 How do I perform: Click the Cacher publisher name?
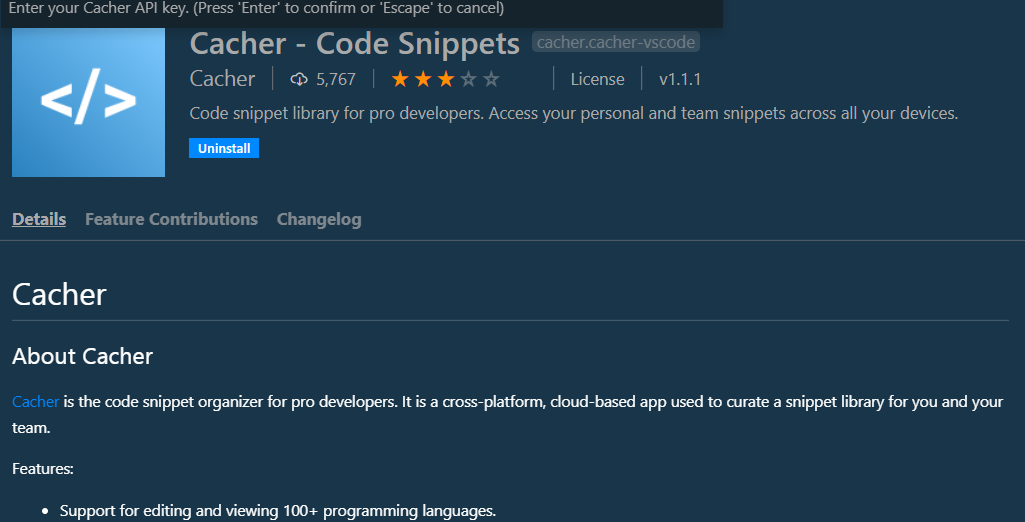222,79
